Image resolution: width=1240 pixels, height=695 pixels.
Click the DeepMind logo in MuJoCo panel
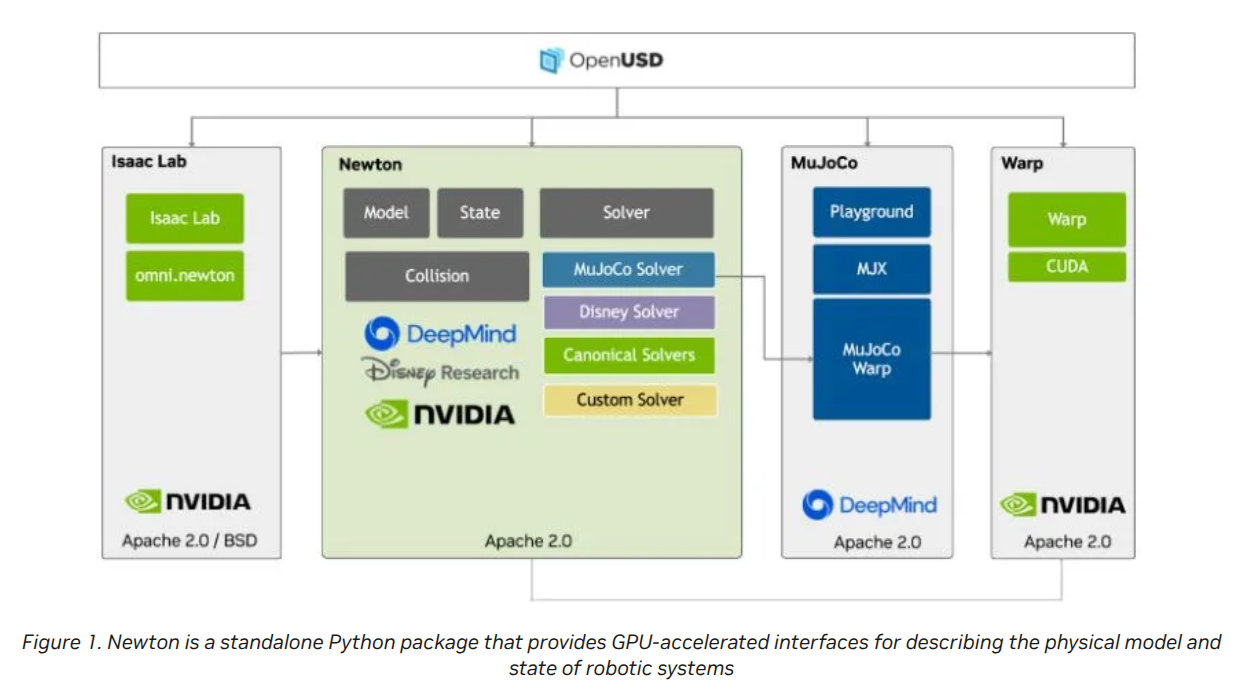869,505
